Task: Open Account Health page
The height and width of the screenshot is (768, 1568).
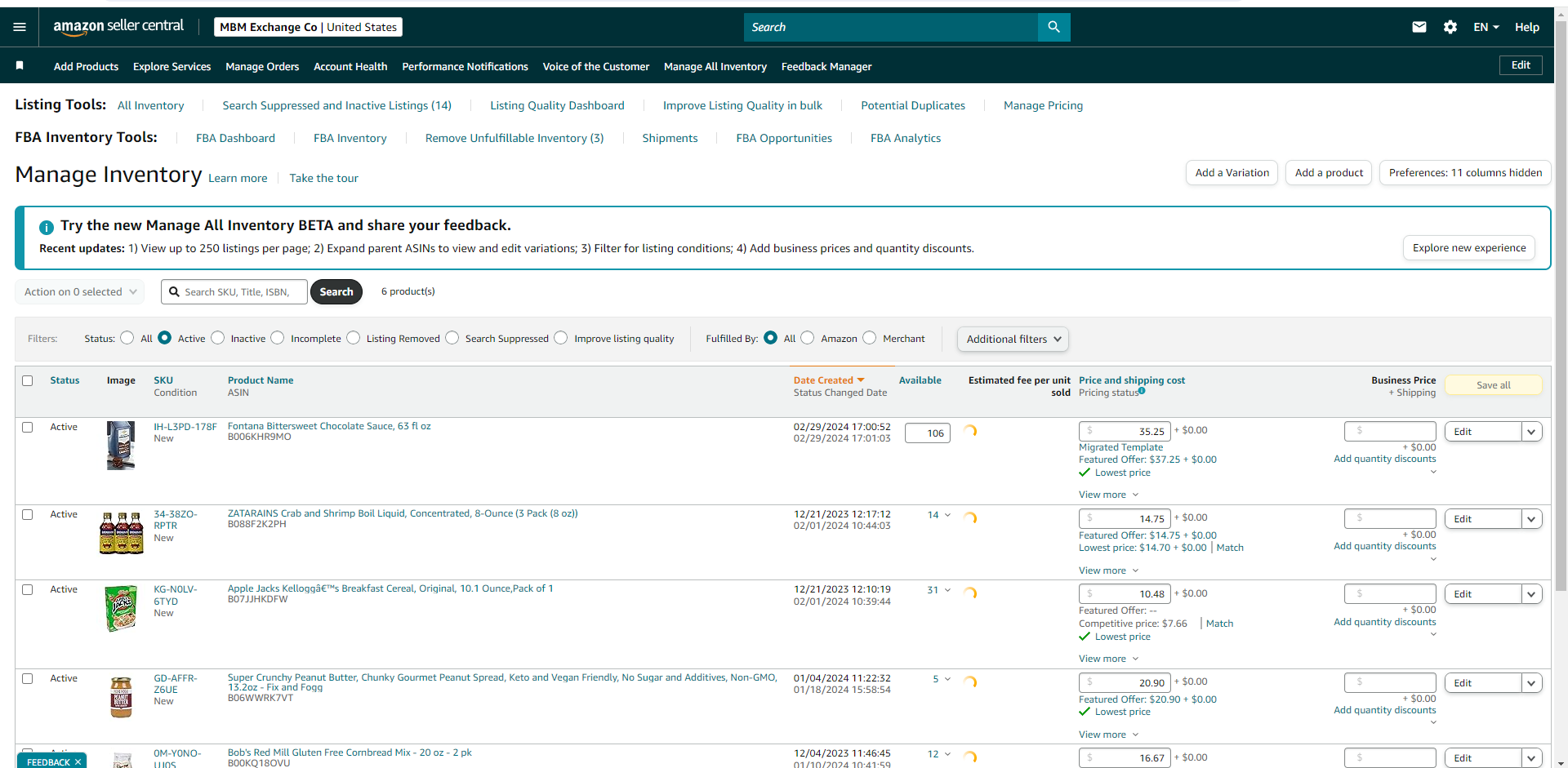Action: (x=350, y=66)
